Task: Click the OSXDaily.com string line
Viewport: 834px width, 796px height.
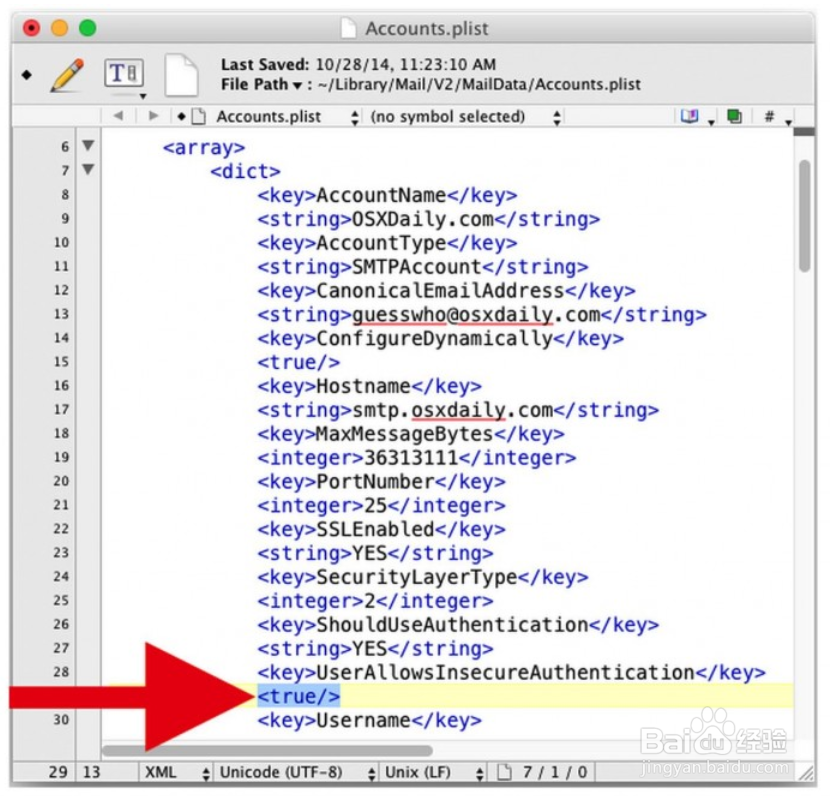Action: click(x=429, y=219)
